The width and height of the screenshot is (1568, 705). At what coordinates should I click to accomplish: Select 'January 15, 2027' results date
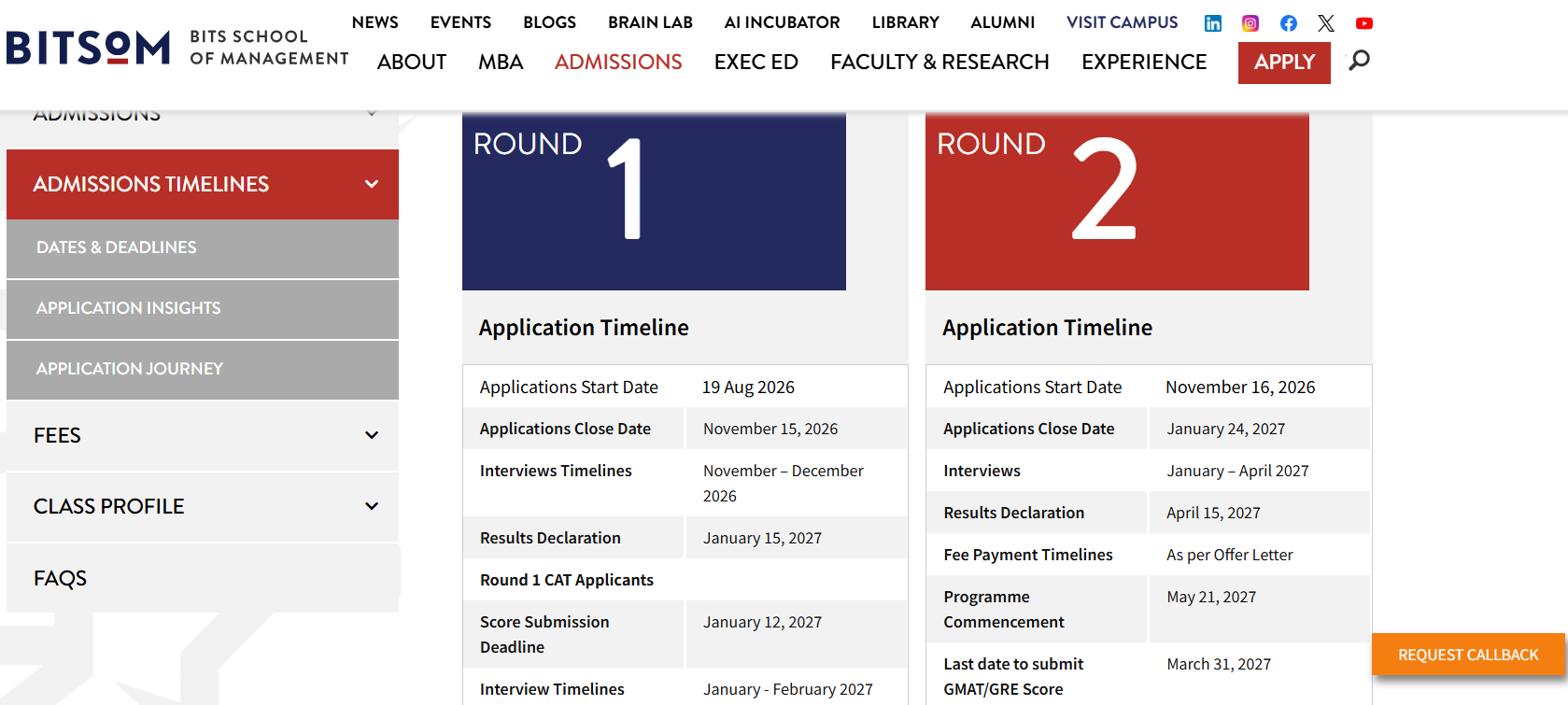pyautogui.click(x=762, y=538)
